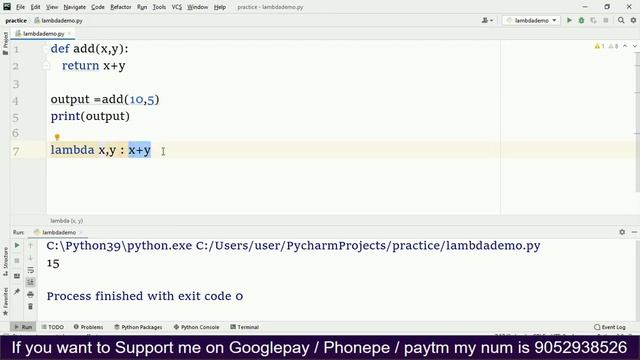Open the Favorites tool window
The height and width of the screenshot is (360, 640).
click(x=5, y=302)
